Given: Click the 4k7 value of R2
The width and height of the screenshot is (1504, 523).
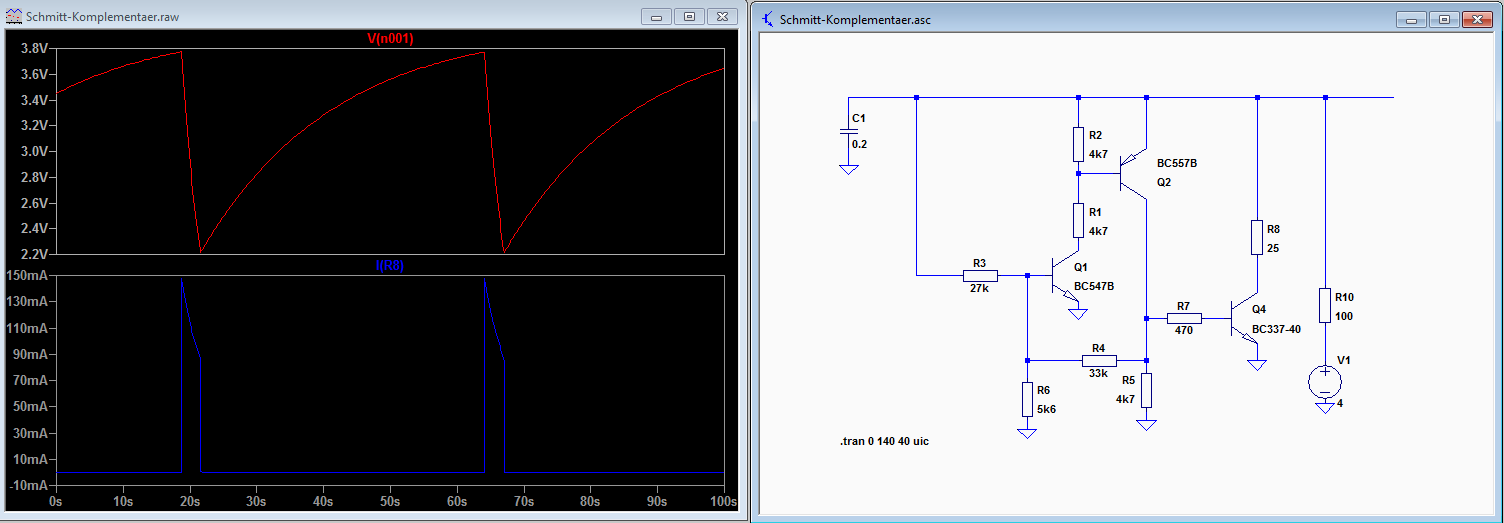Looking at the screenshot, I should click(x=1098, y=154).
